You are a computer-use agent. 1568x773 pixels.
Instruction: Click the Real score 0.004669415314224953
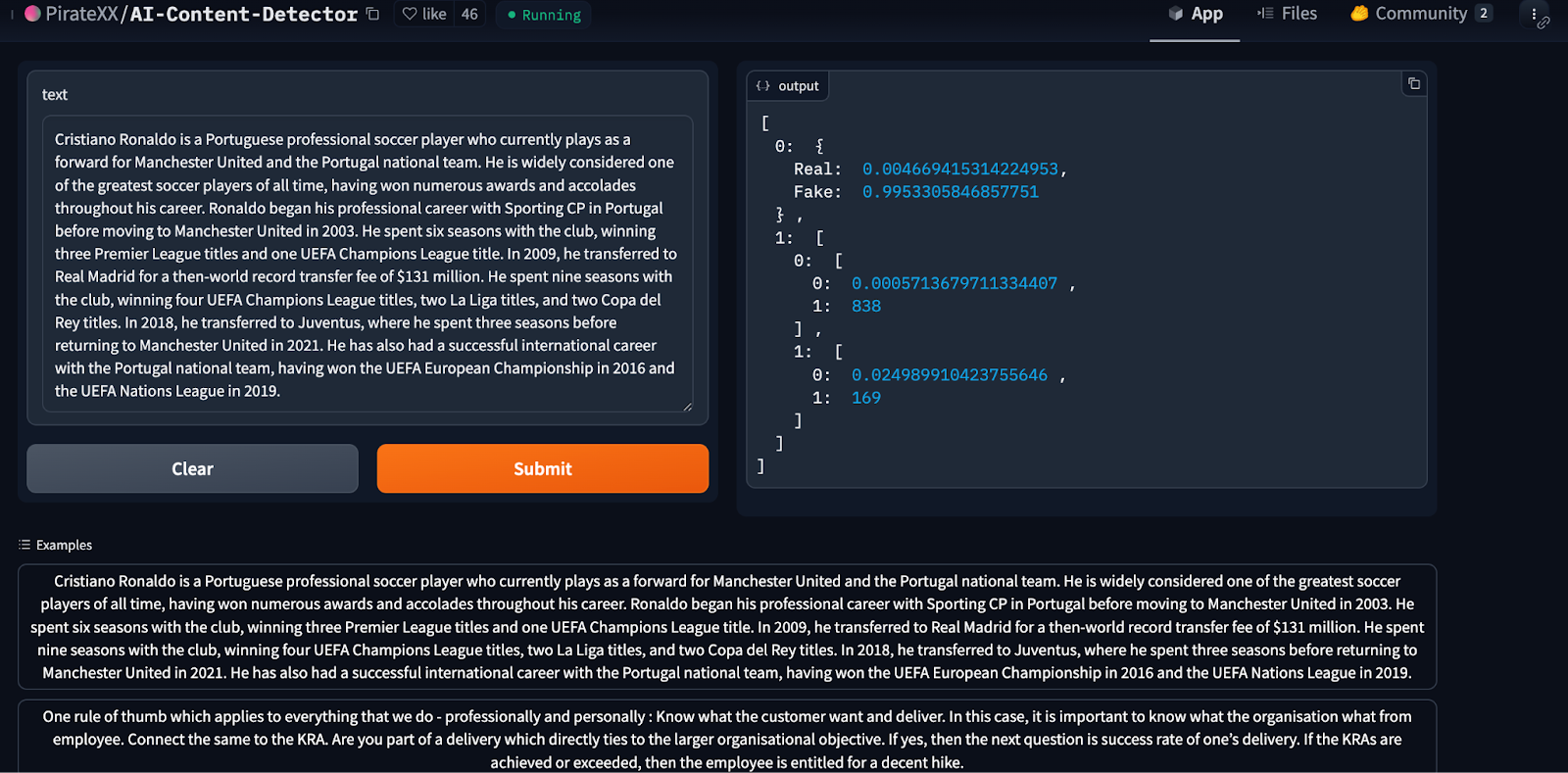959,169
